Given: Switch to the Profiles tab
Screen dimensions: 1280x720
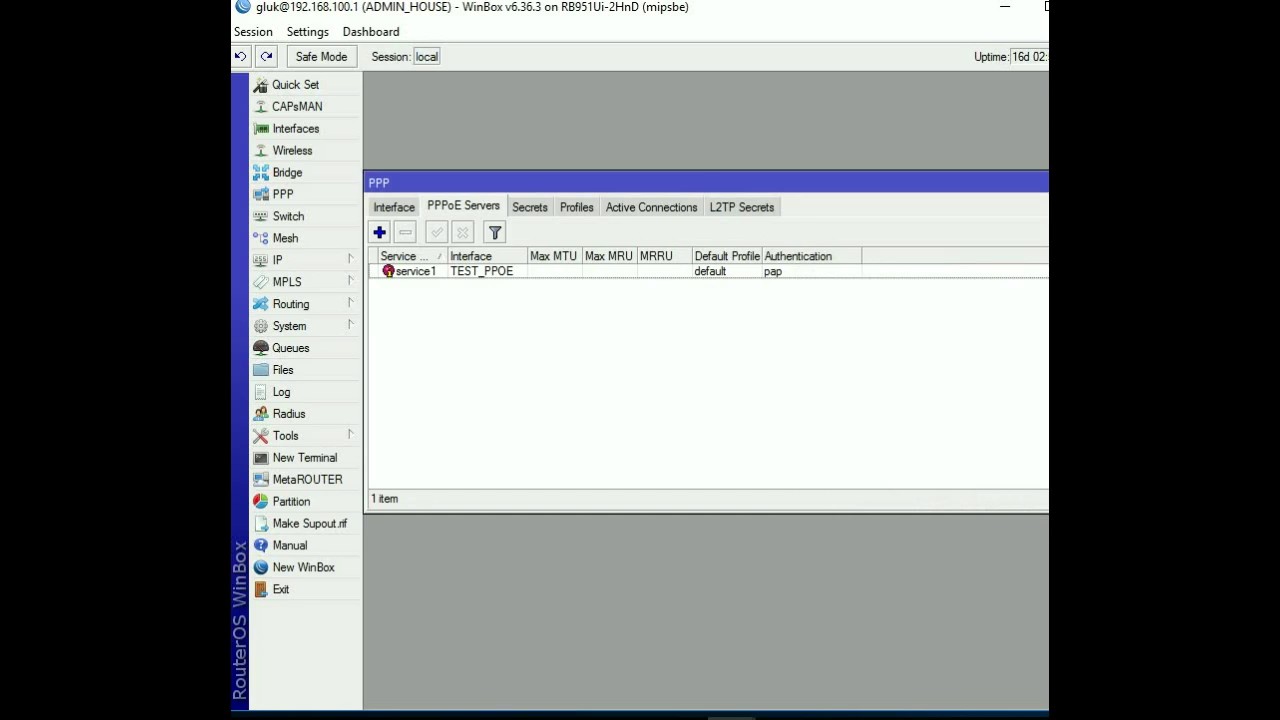Looking at the screenshot, I should pos(577,208).
